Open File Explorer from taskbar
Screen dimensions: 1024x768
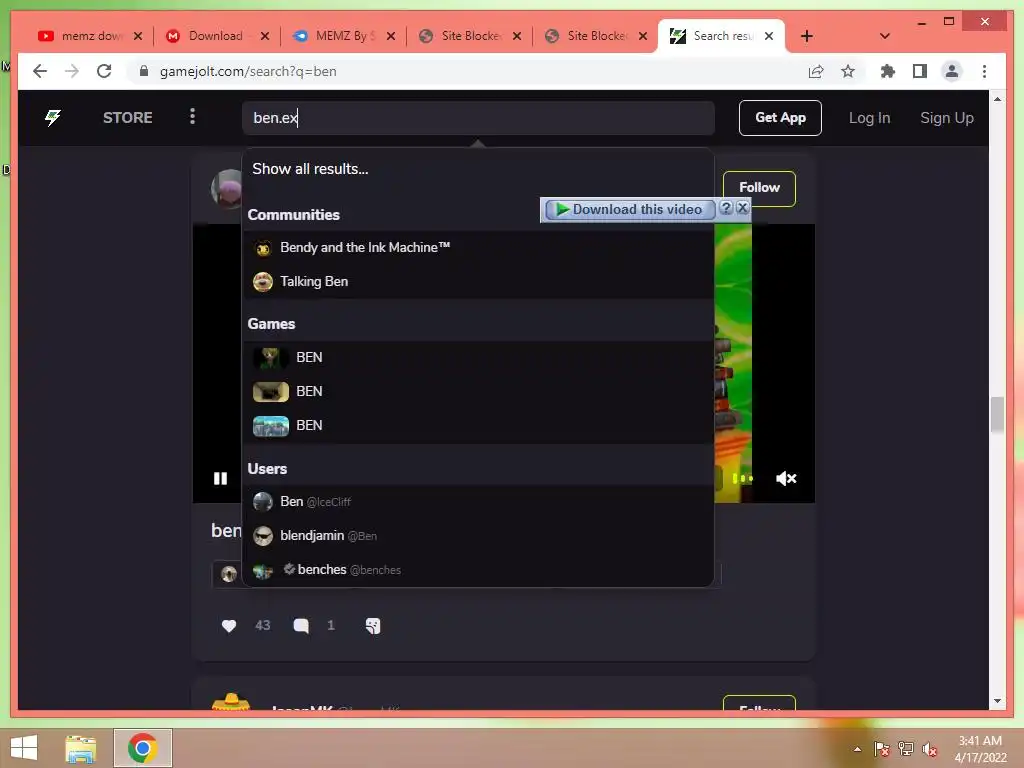point(81,748)
